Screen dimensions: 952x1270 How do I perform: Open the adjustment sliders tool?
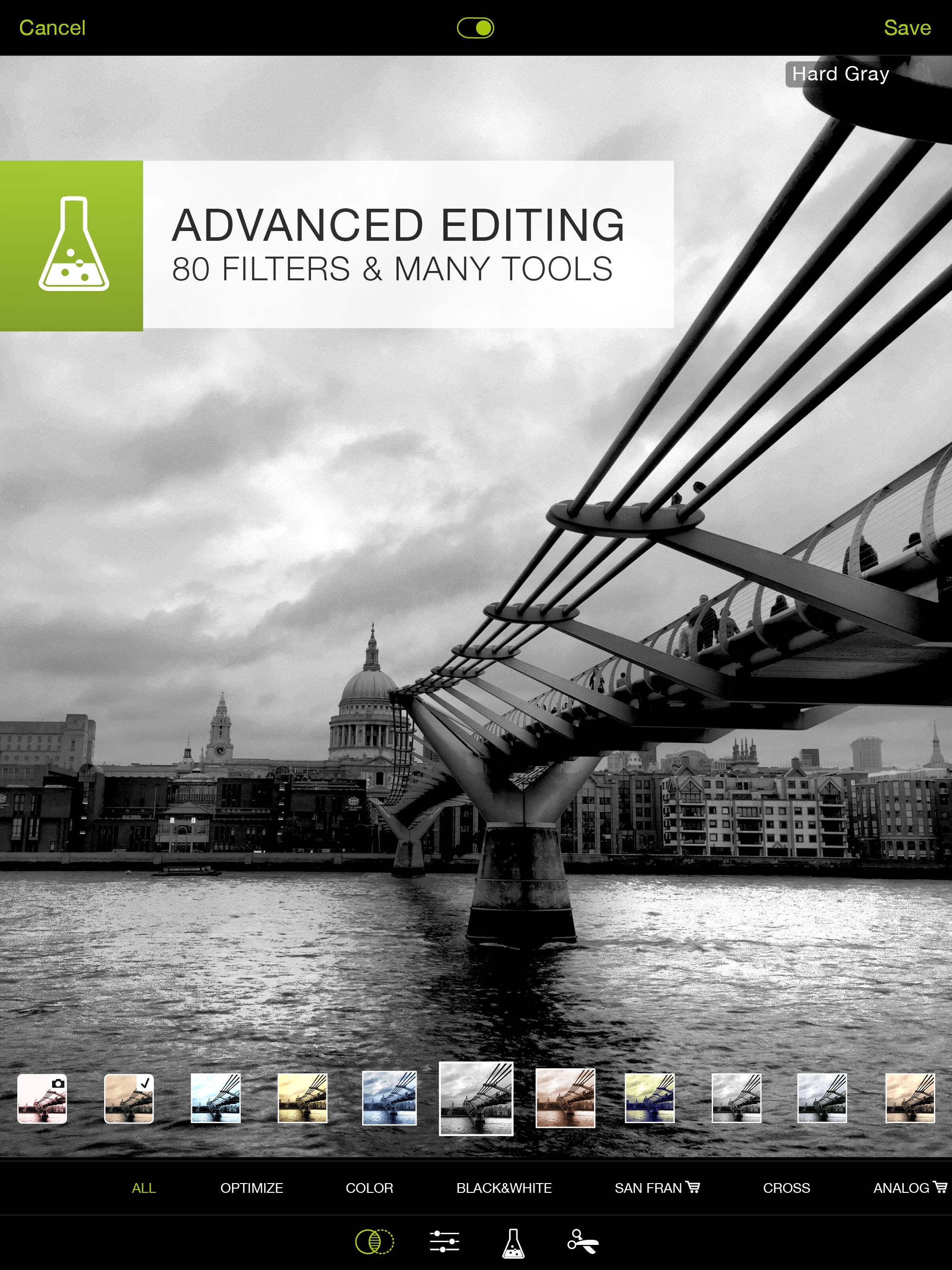(x=444, y=1242)
